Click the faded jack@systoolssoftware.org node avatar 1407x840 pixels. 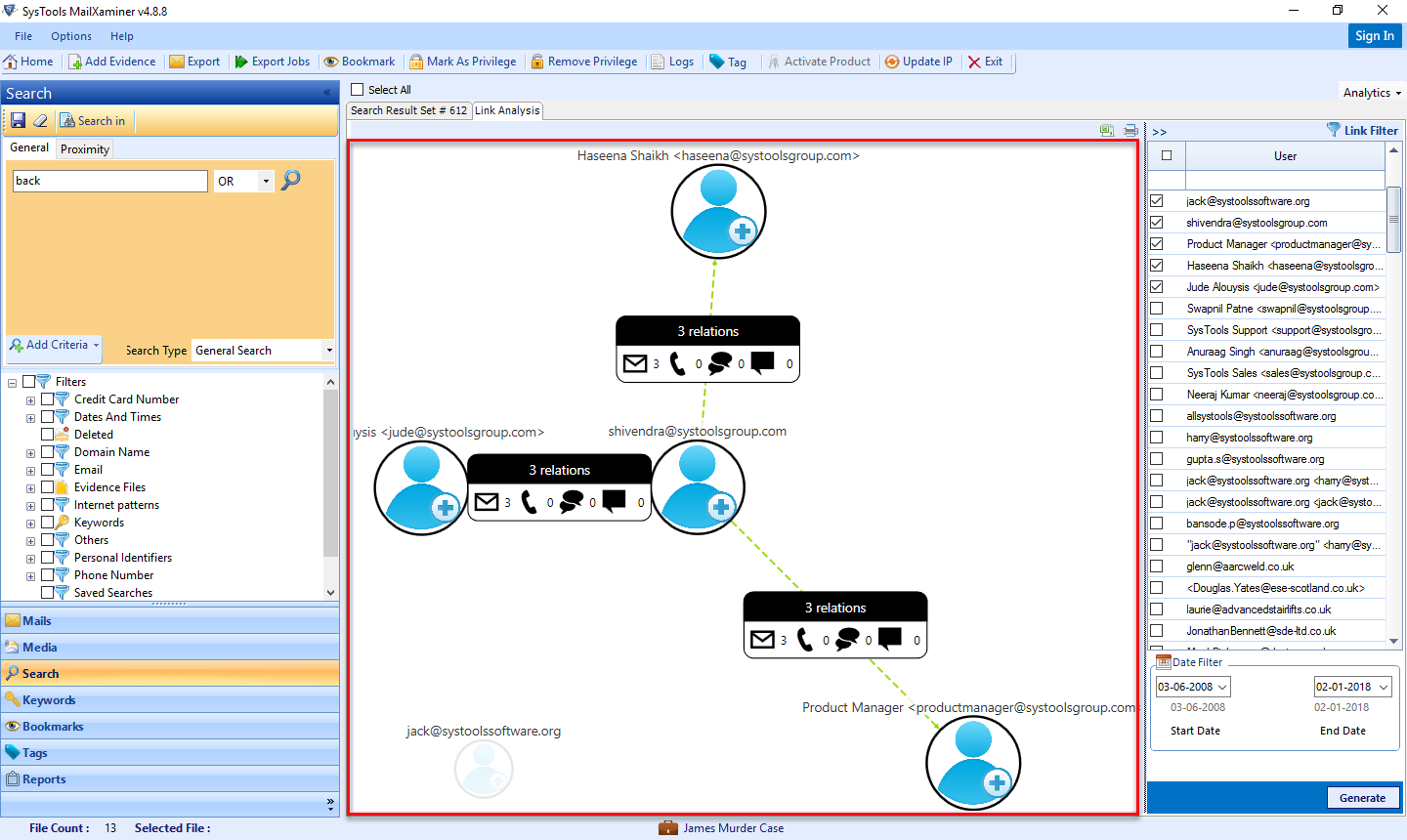[484, 770]
